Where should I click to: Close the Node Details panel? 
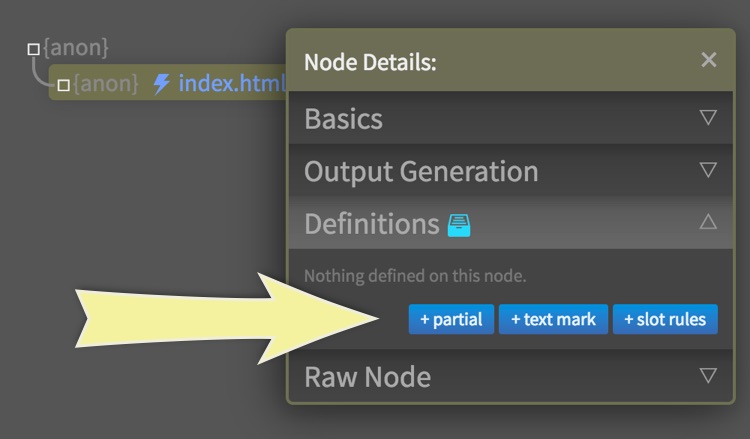[709, 60]
